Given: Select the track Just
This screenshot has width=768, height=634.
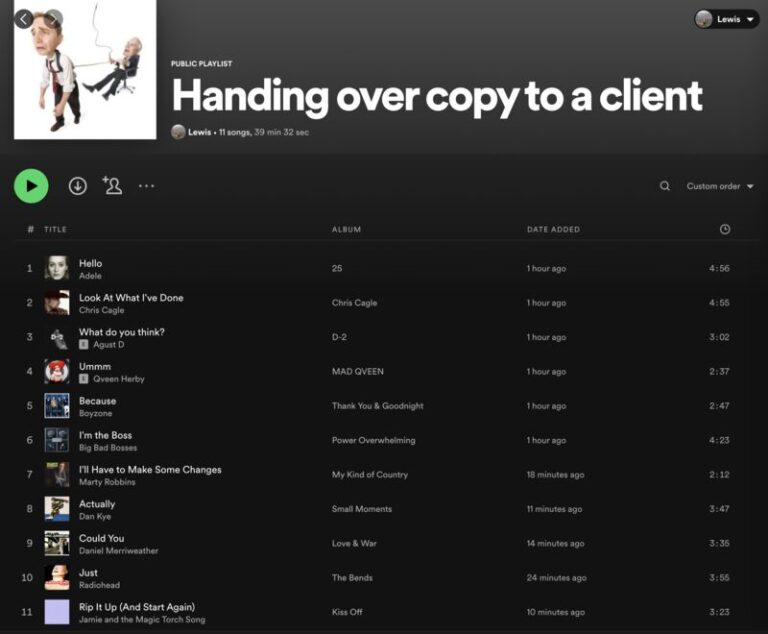Looking at the screenshot, I should tap(88, 572).
